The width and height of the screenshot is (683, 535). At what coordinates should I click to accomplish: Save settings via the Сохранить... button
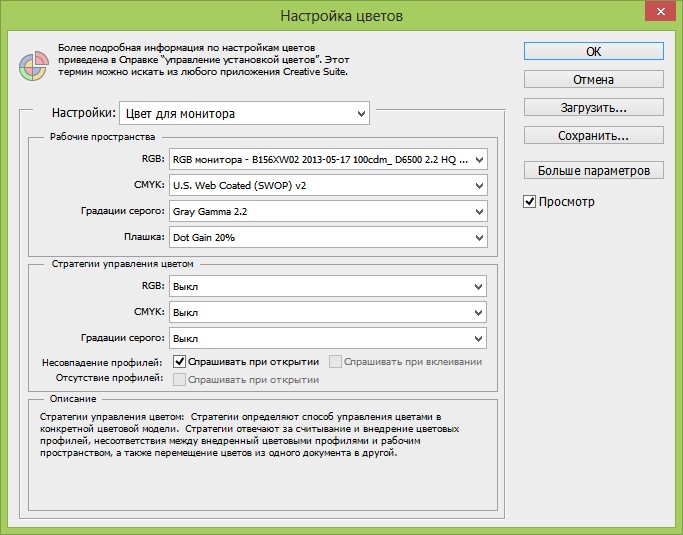point(594,135)
